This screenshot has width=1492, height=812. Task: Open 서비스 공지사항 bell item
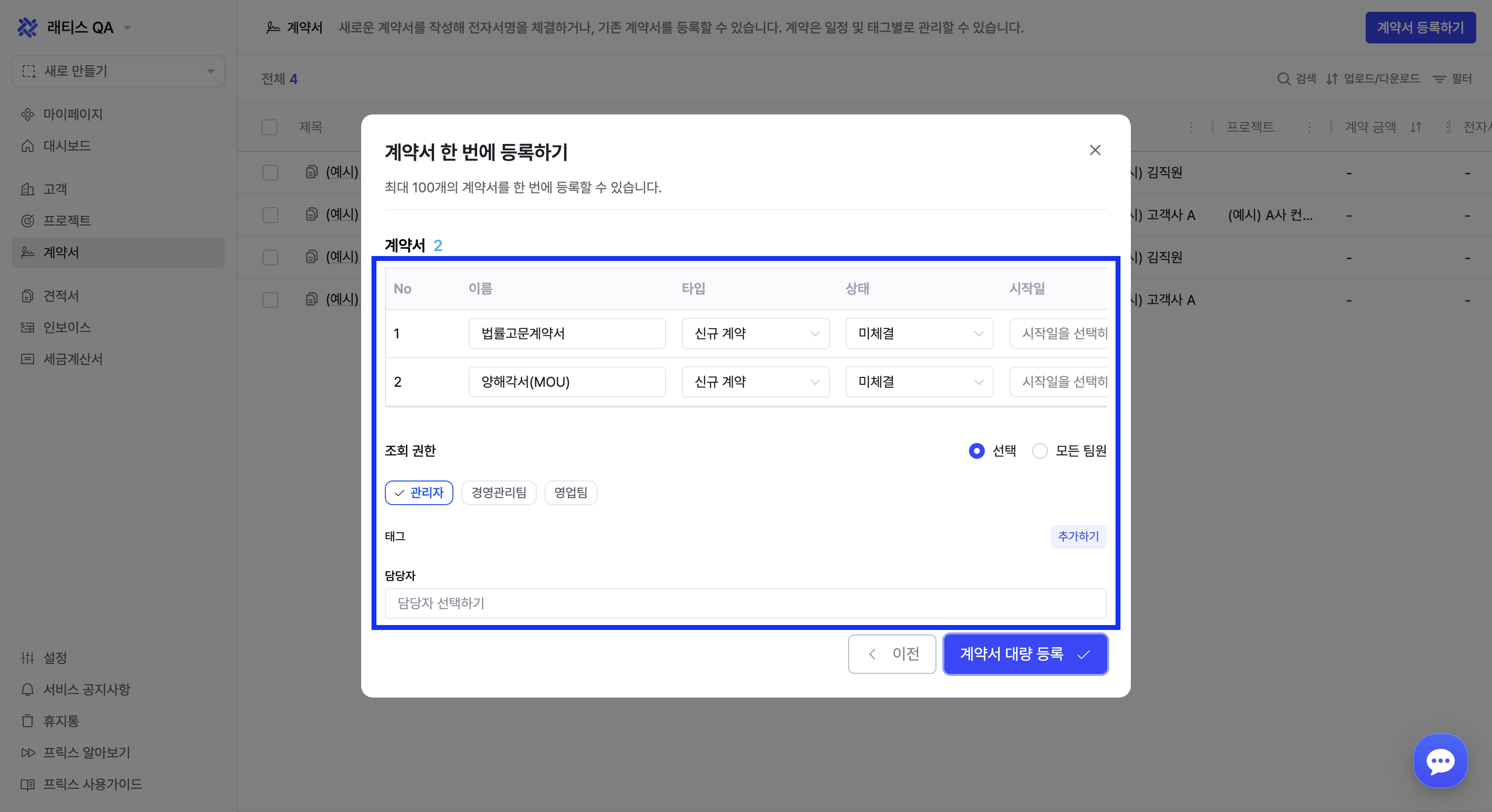coord(86,689)
